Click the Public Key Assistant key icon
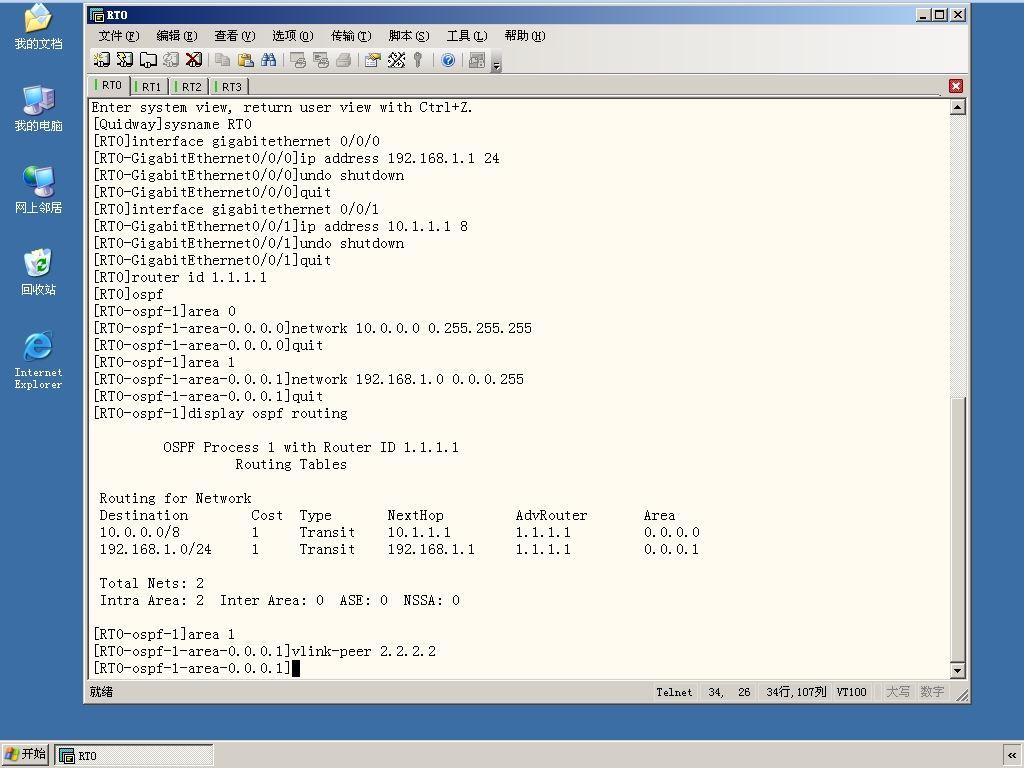This screenshot has width=1024, height=768. 418,60
